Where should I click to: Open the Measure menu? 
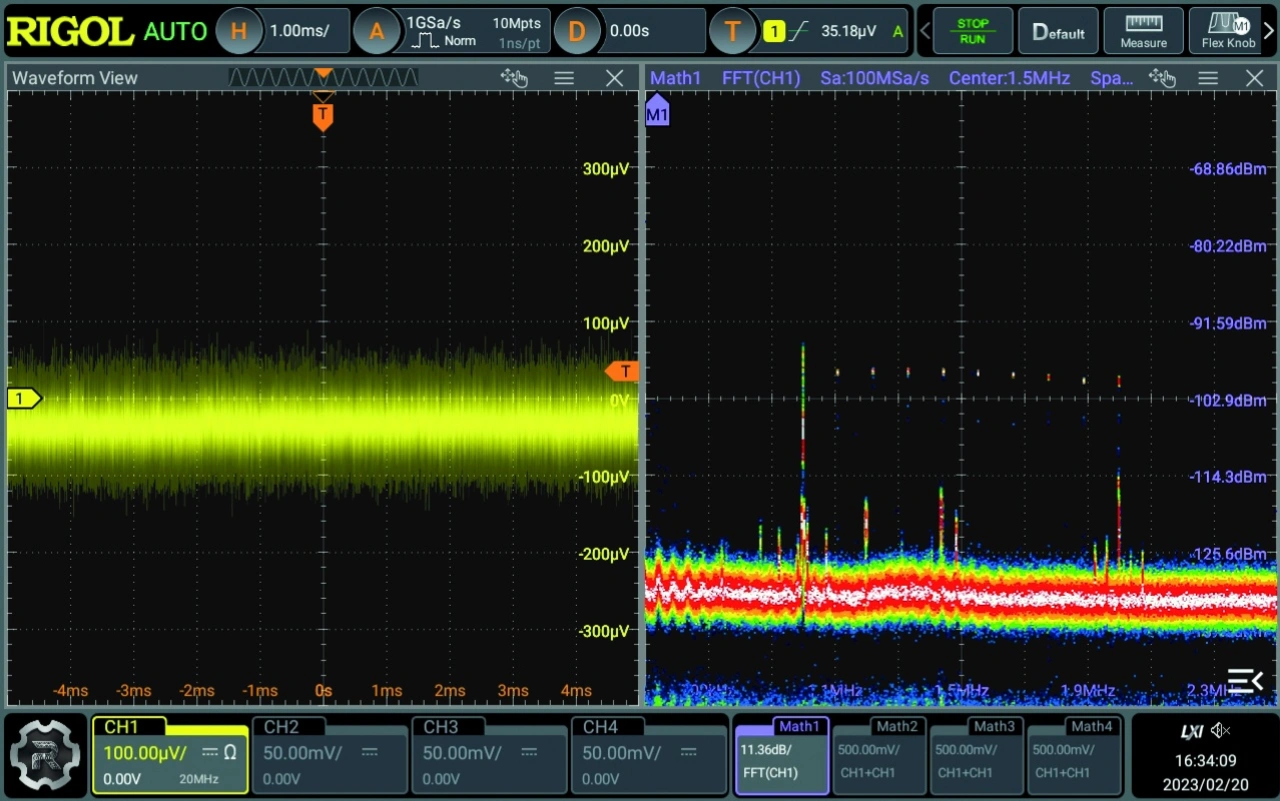(x=1143, y=31)
